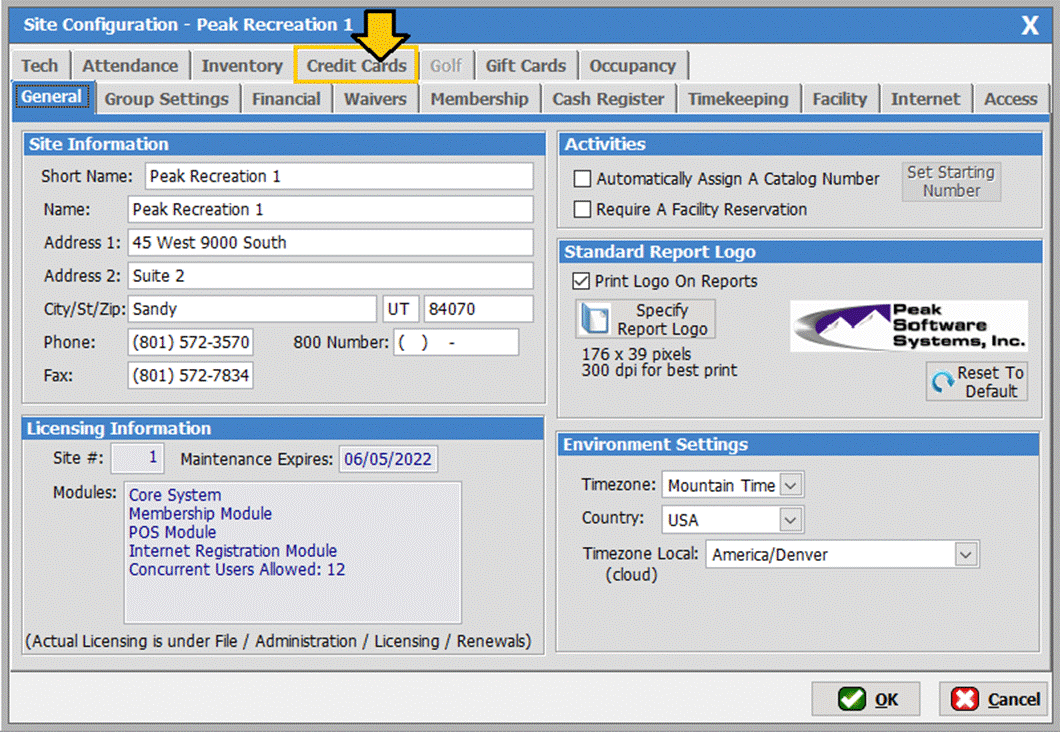Go to the Cash Register tab
Image resolution: width=1060 pixels, height=732 pixels.
point(608,99)
